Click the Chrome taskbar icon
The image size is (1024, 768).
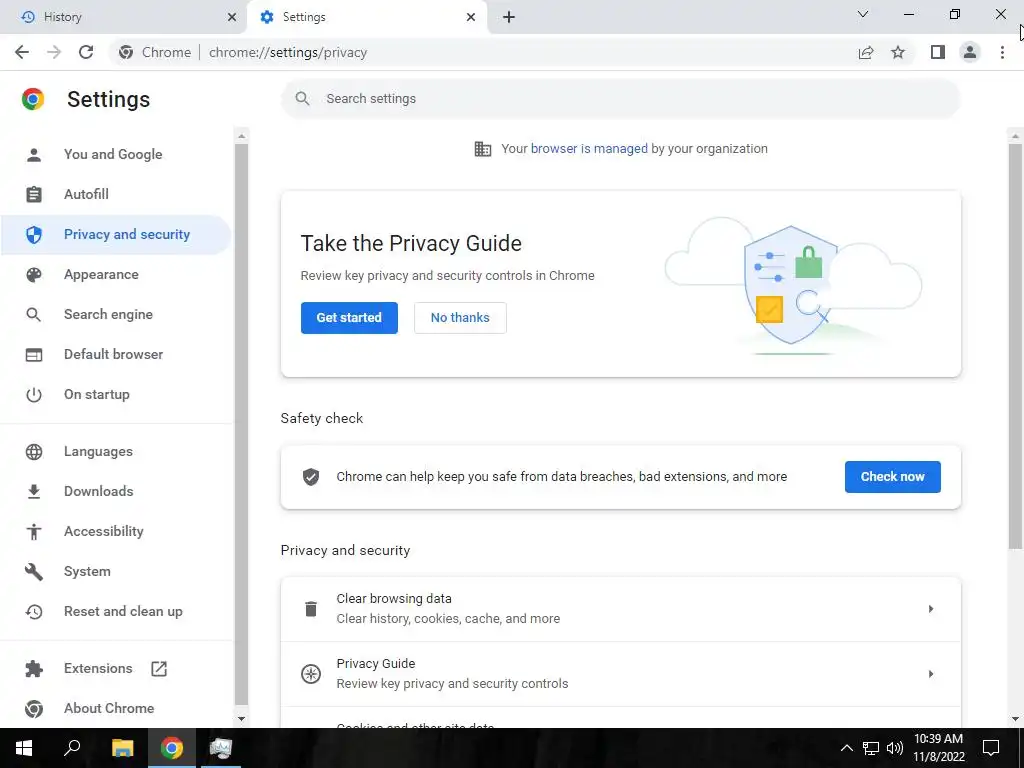coord(172,748)
